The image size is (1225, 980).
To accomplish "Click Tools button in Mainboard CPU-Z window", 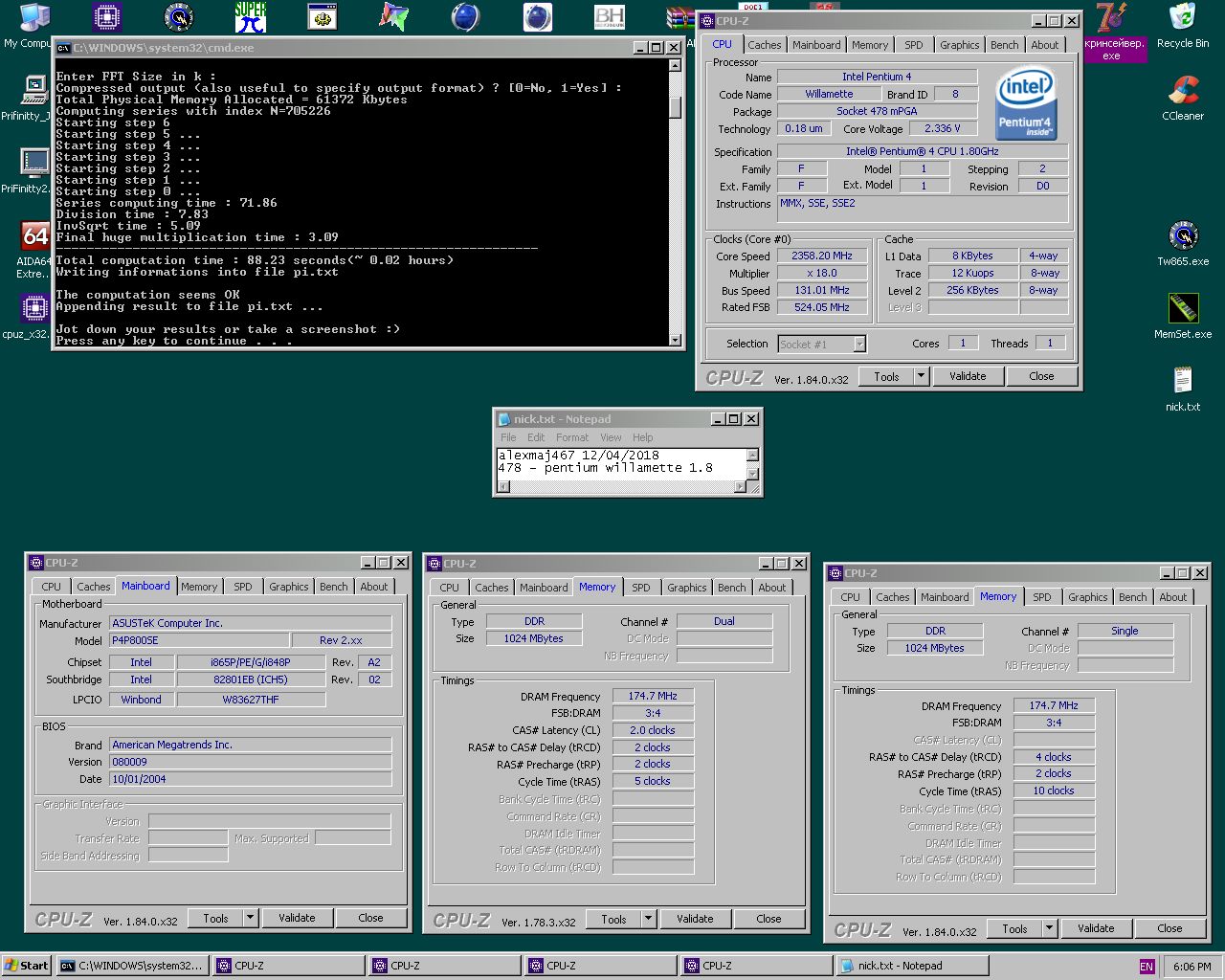I will pos(216,918).
